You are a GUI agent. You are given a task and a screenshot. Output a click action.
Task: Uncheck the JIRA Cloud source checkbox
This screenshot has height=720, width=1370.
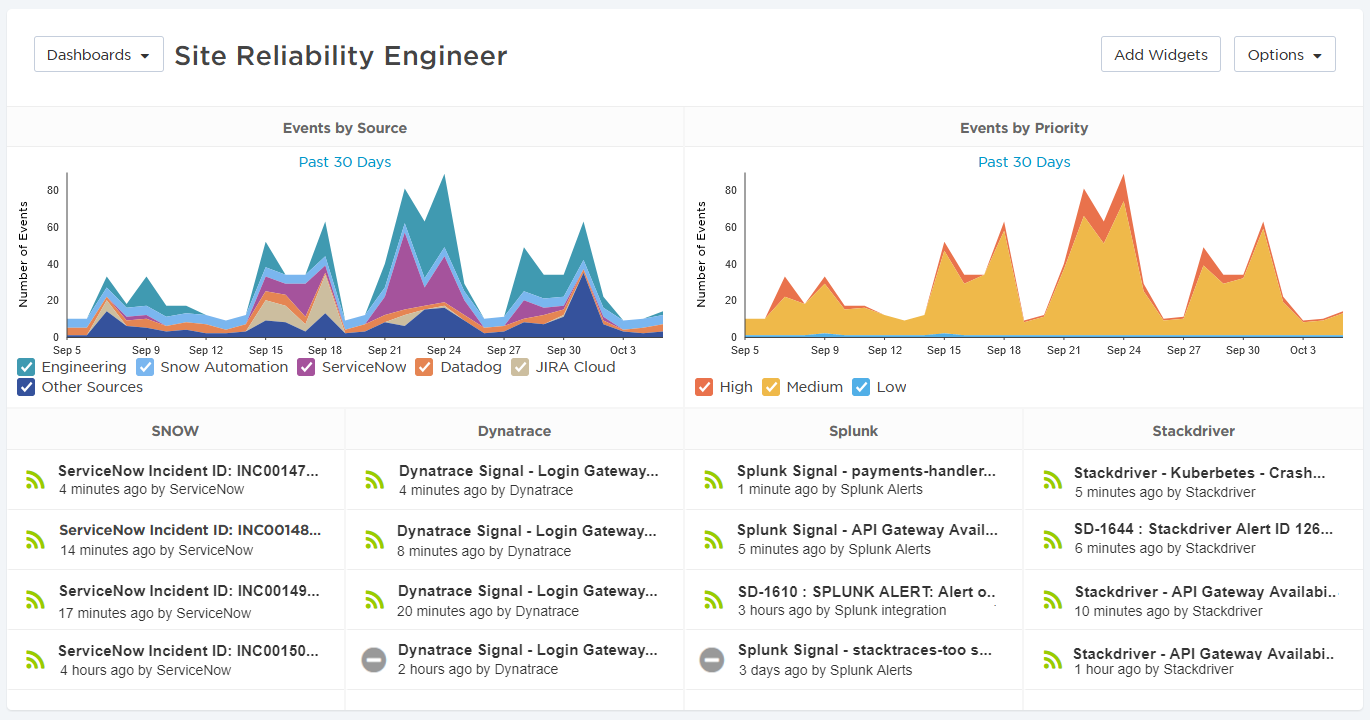pos(520,367)
